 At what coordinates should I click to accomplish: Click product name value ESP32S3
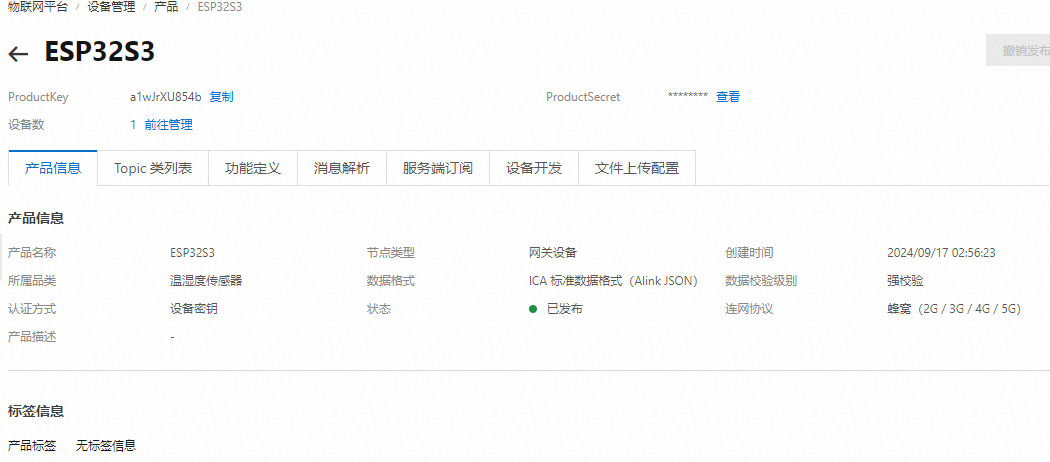pos(192,253)
